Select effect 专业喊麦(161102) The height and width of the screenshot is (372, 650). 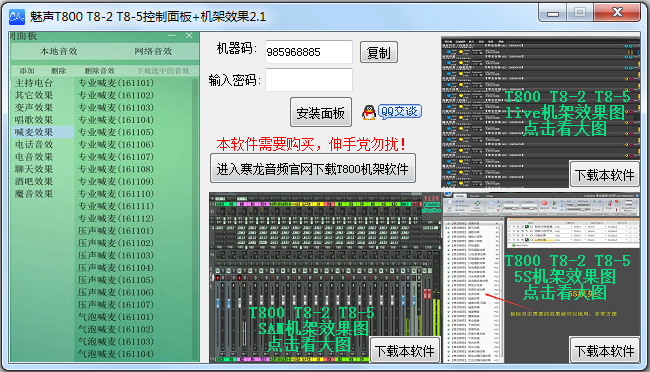coord(116,95)
